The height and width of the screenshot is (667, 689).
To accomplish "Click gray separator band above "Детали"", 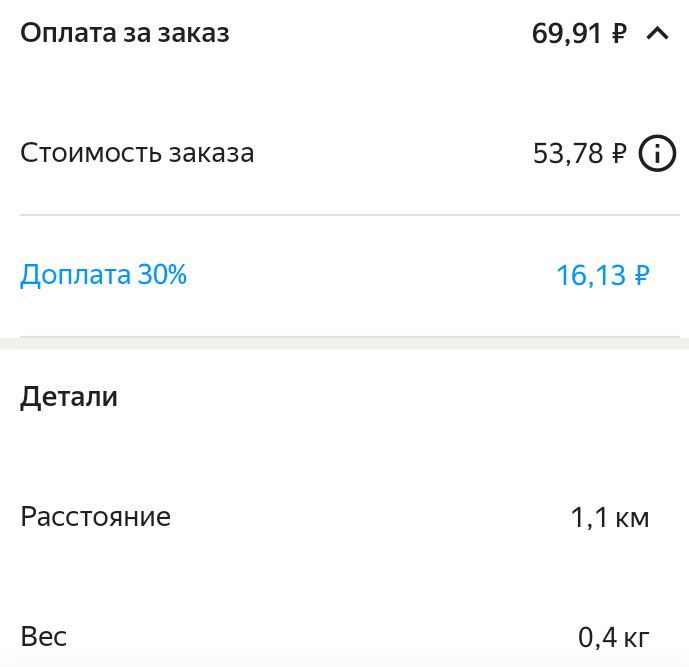I will click(x=344, y=344).
